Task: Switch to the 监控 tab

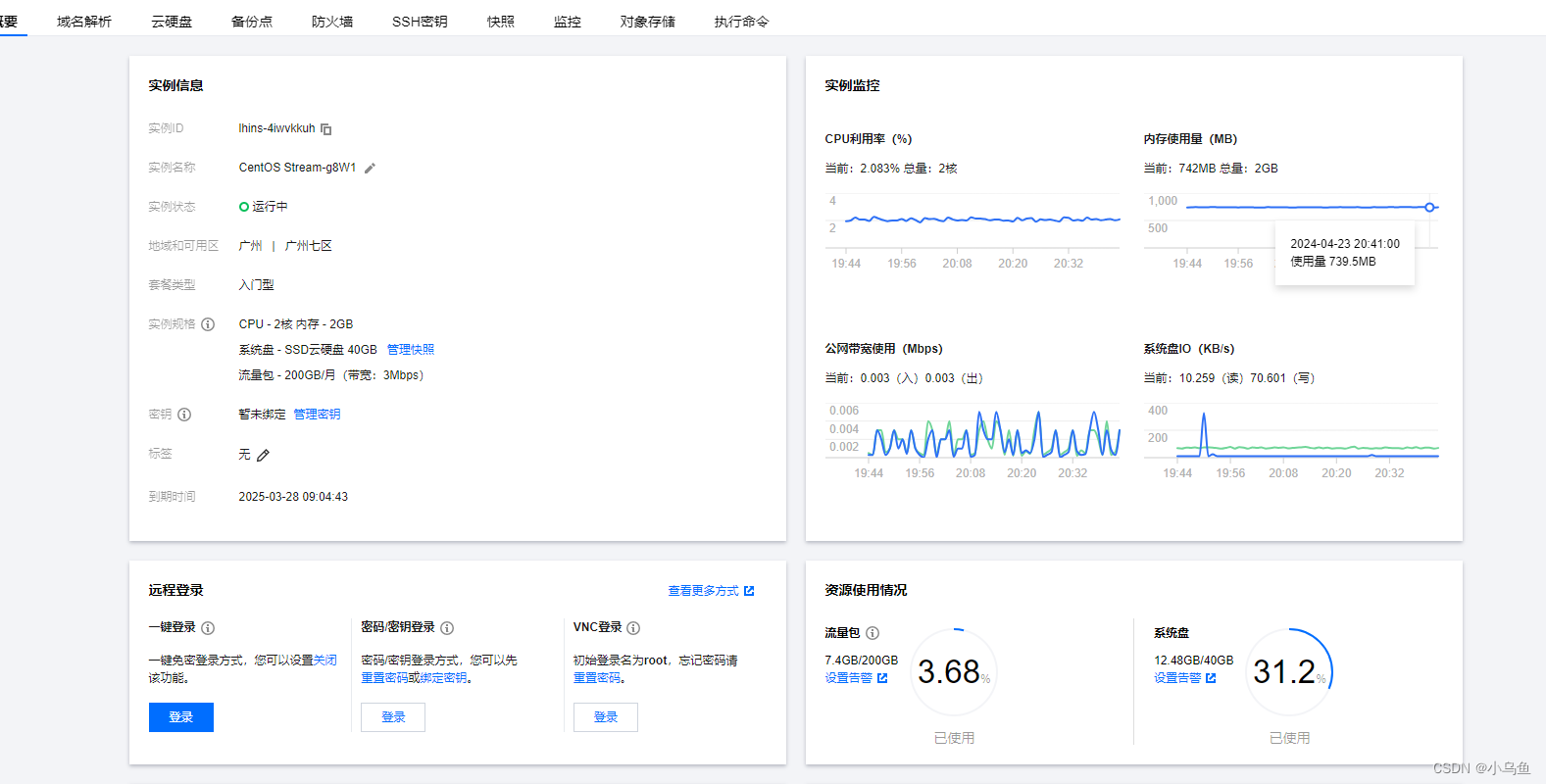Action: click(568, 22)
